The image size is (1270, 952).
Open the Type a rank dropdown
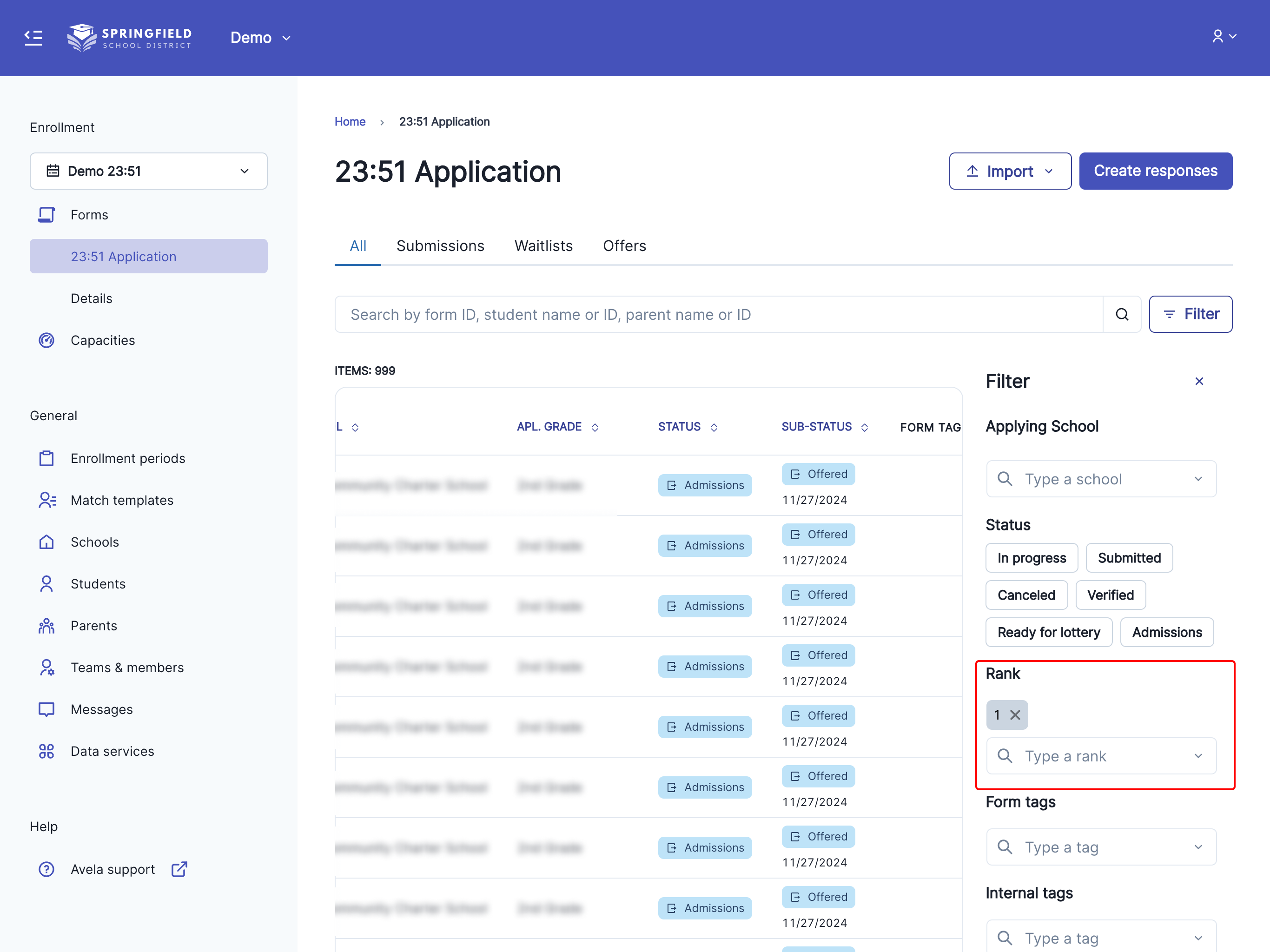1101,756
